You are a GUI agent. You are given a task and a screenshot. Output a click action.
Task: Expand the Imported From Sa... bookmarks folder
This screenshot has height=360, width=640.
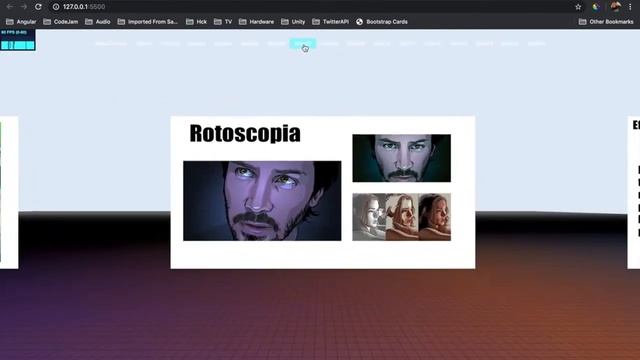[148, 22]
